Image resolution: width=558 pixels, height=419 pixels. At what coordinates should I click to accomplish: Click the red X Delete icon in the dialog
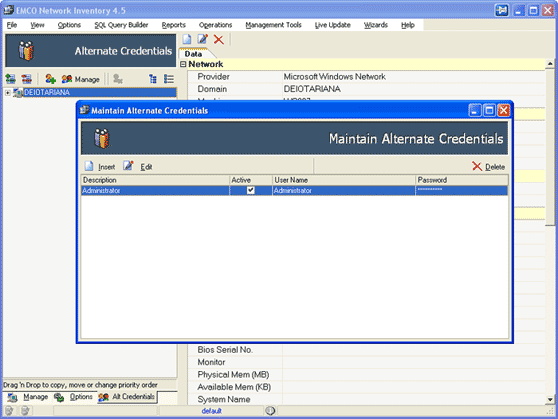[477, 166]
